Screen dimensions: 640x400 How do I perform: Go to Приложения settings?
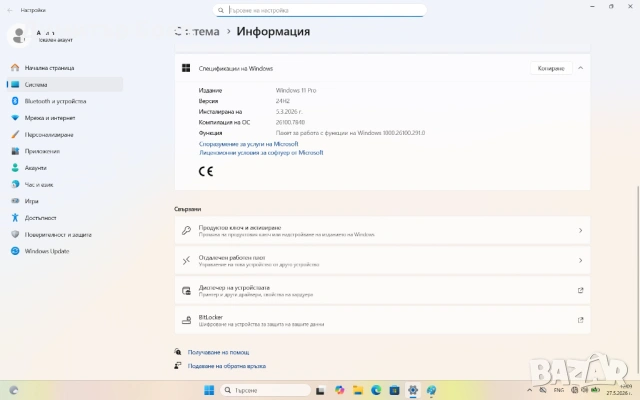[64, 151]
